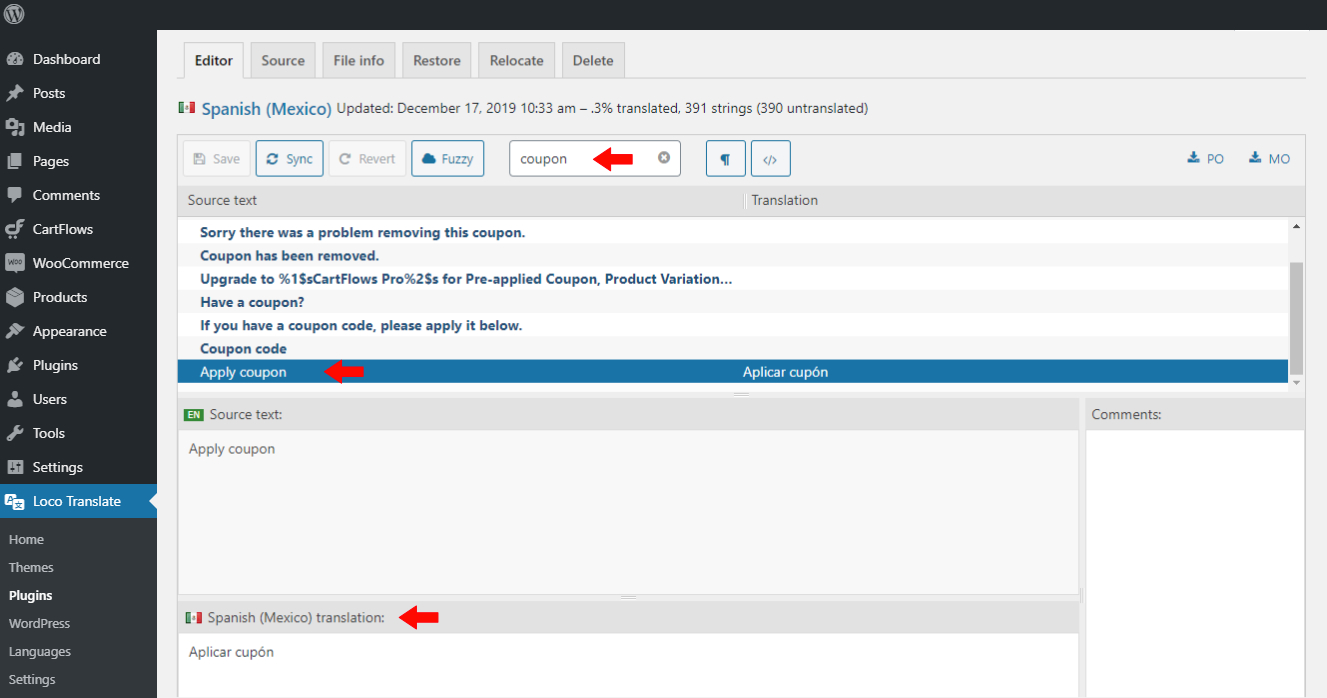1327x698 pixels.
Task: Download the PO file
Action: (1205, 159)
